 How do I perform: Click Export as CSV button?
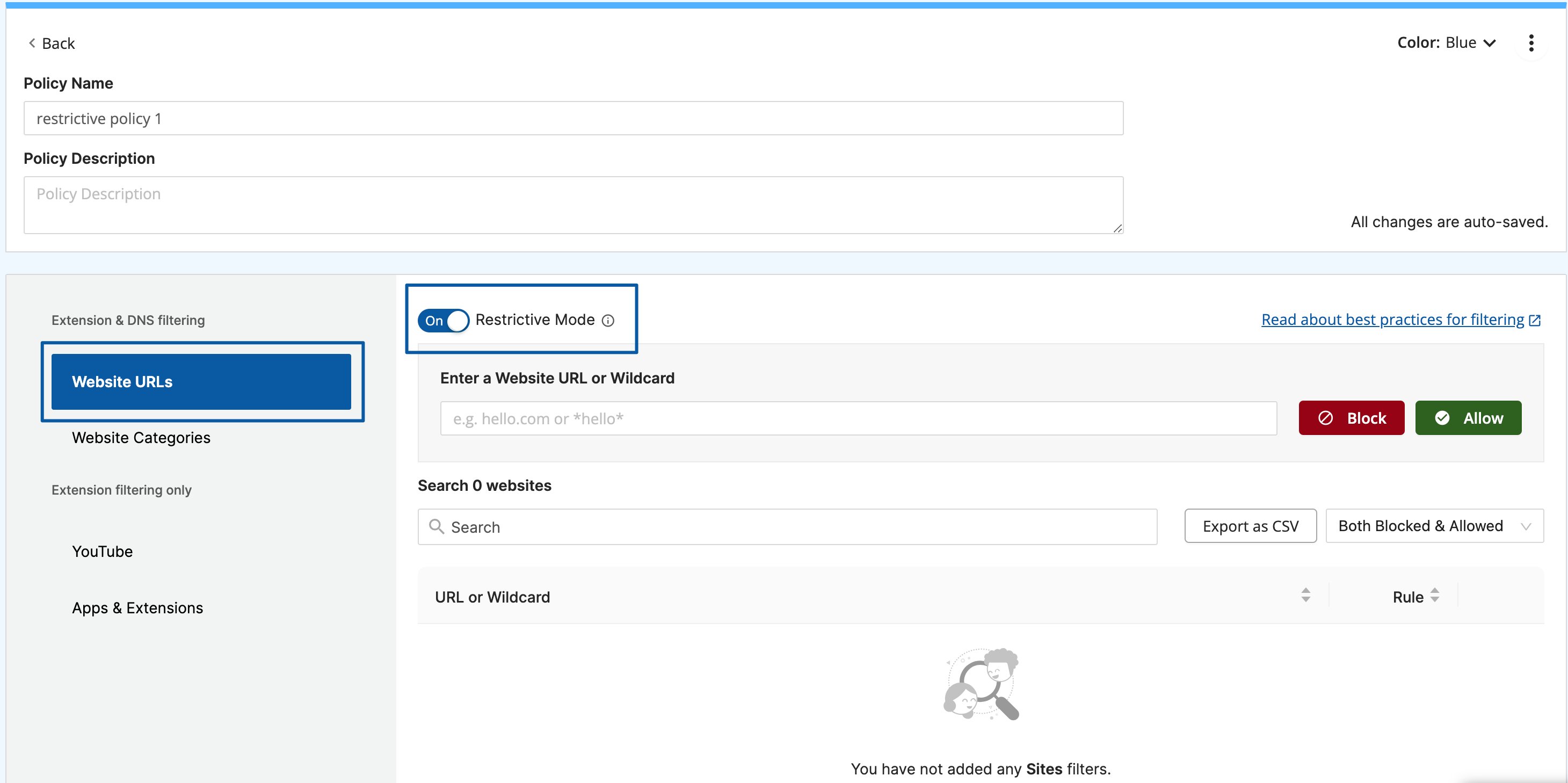click(1250, 526)
